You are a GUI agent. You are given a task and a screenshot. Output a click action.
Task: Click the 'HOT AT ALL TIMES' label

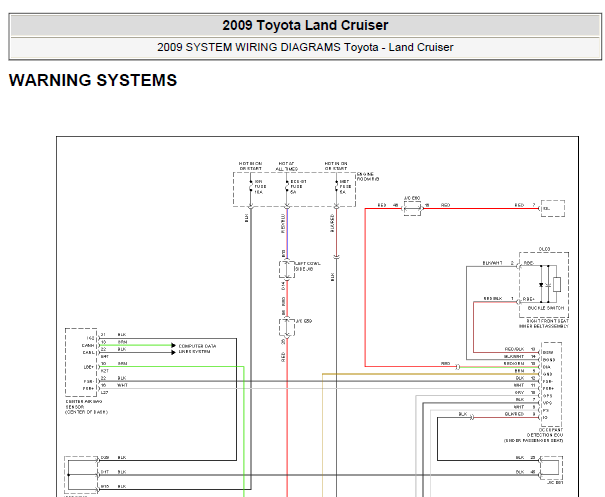286,166
